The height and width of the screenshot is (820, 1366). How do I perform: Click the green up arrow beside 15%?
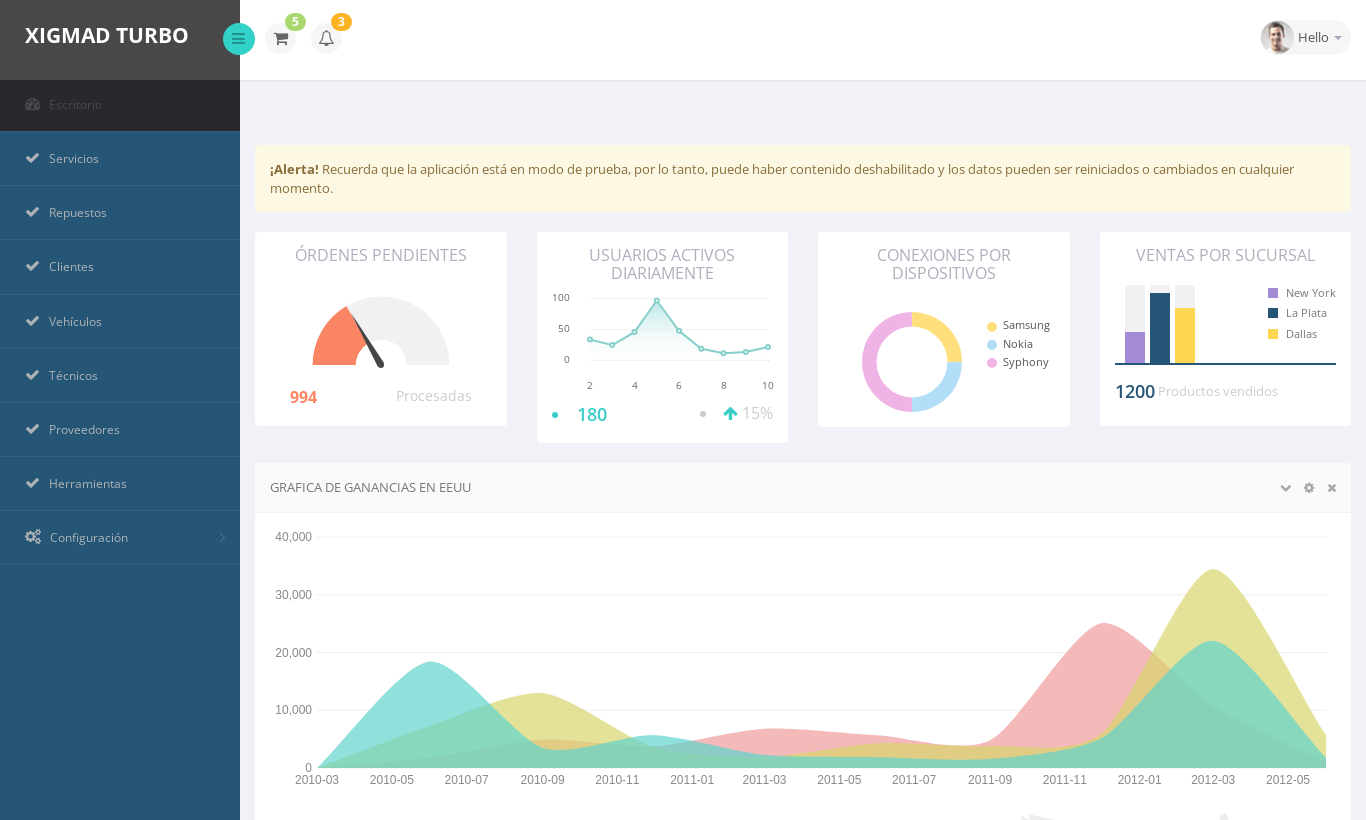click(730, 413)
